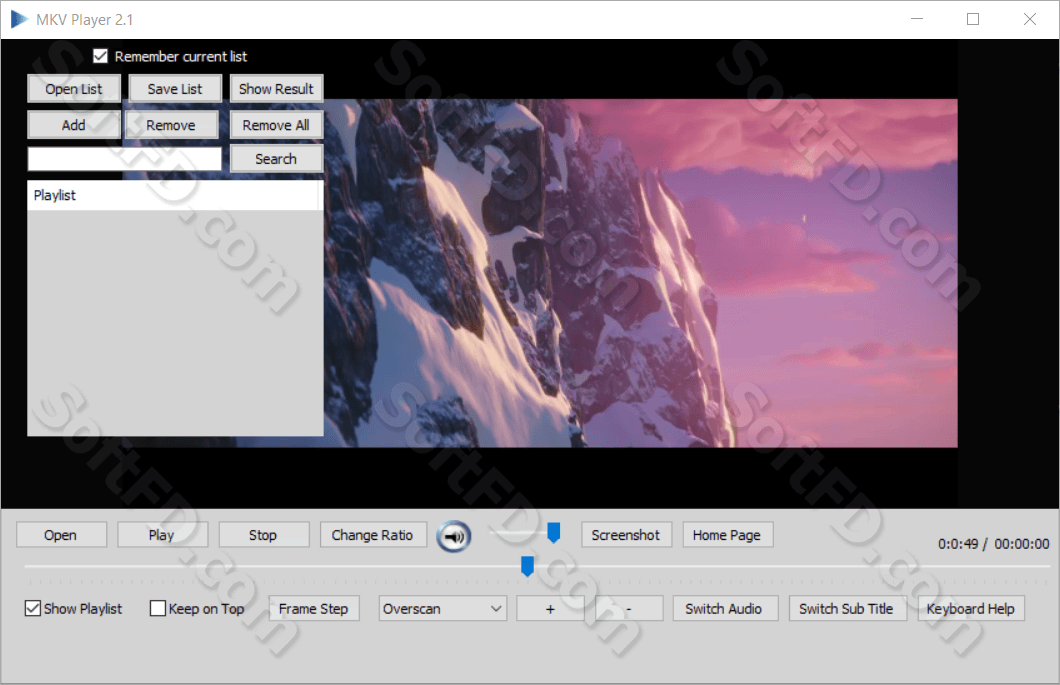Click the minus button for overscan
Image resolution: width=1060 pixels, height=685 pixels.
point(629,609)
